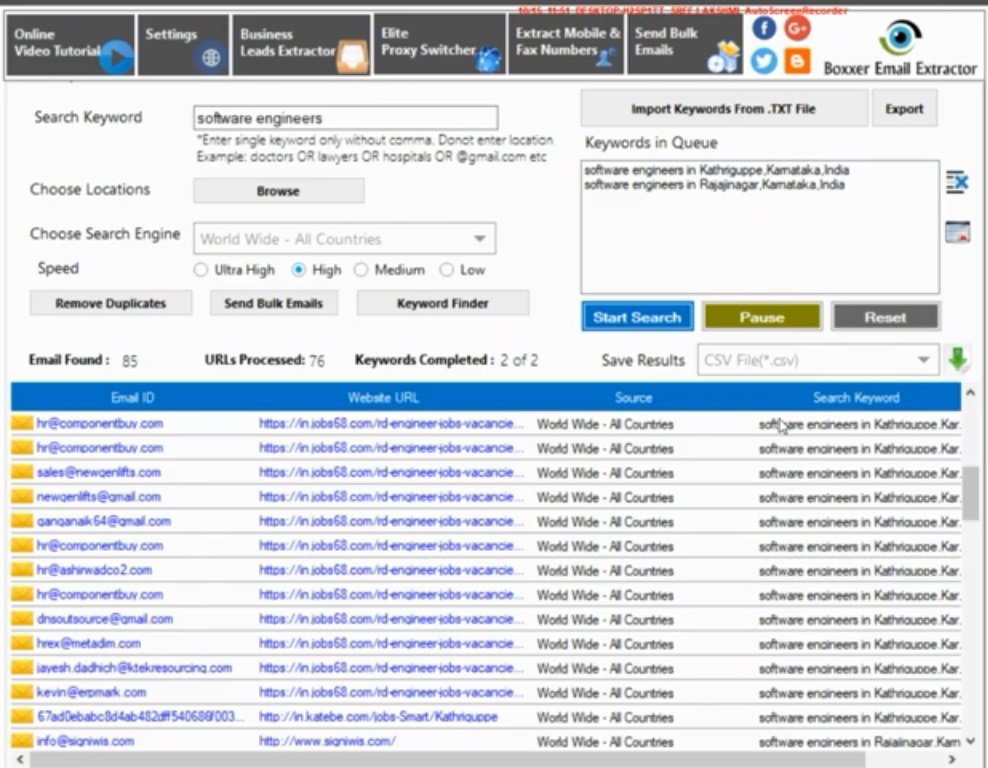Select queue entry software engineers in Rajajinagar
This screenshot has height=768, width=988.
715,185
